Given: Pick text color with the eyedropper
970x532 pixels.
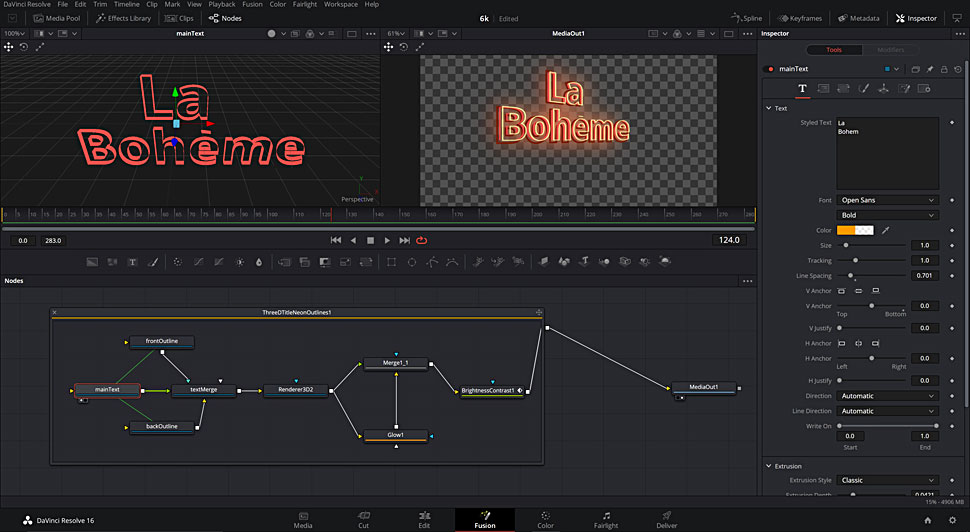Looking at the screenshot, I should tap(885, 230).
